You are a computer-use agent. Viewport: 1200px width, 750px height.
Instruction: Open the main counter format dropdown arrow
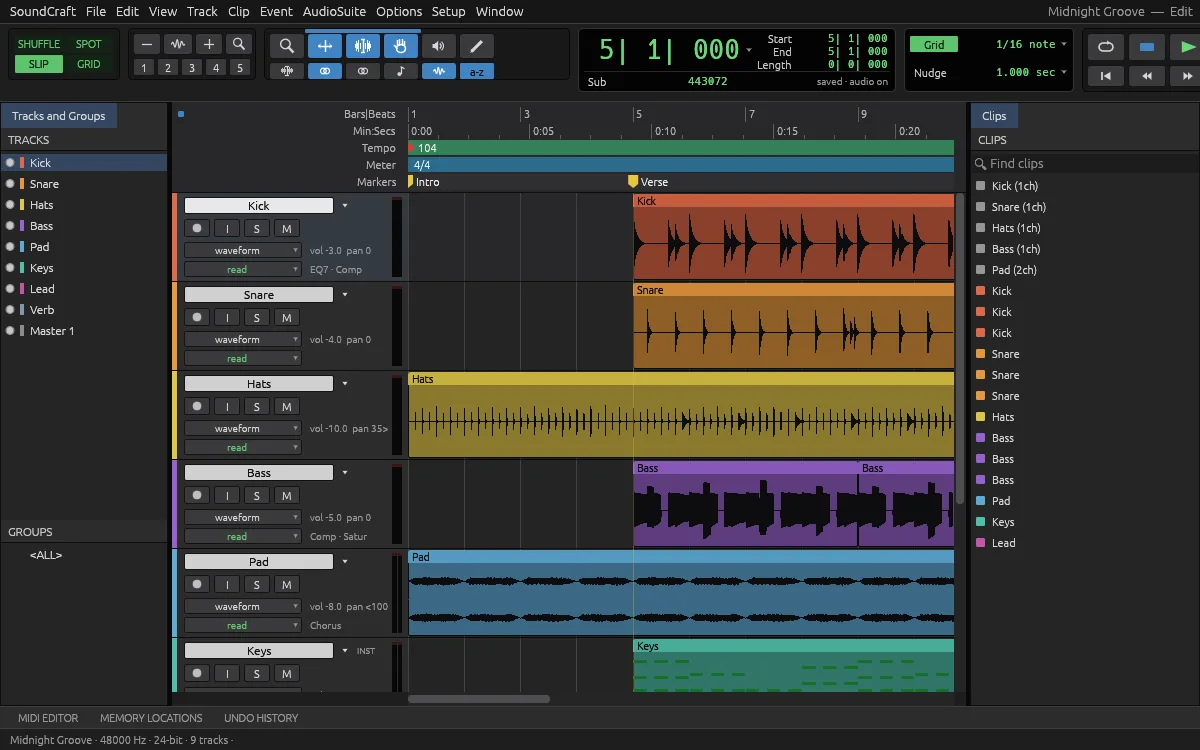click(749, 50)
